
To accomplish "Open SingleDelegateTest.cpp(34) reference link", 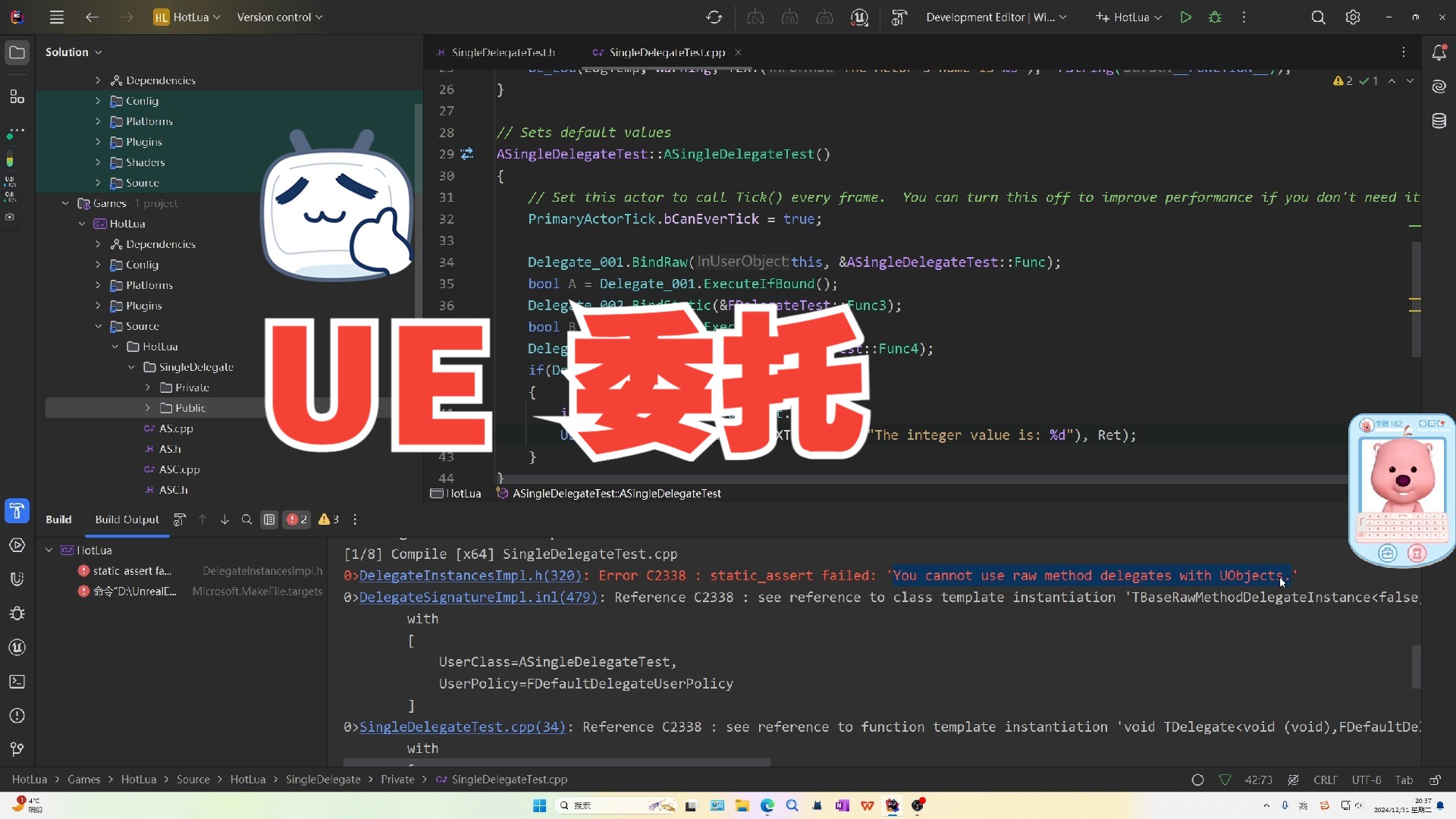I will click(463, 727).
